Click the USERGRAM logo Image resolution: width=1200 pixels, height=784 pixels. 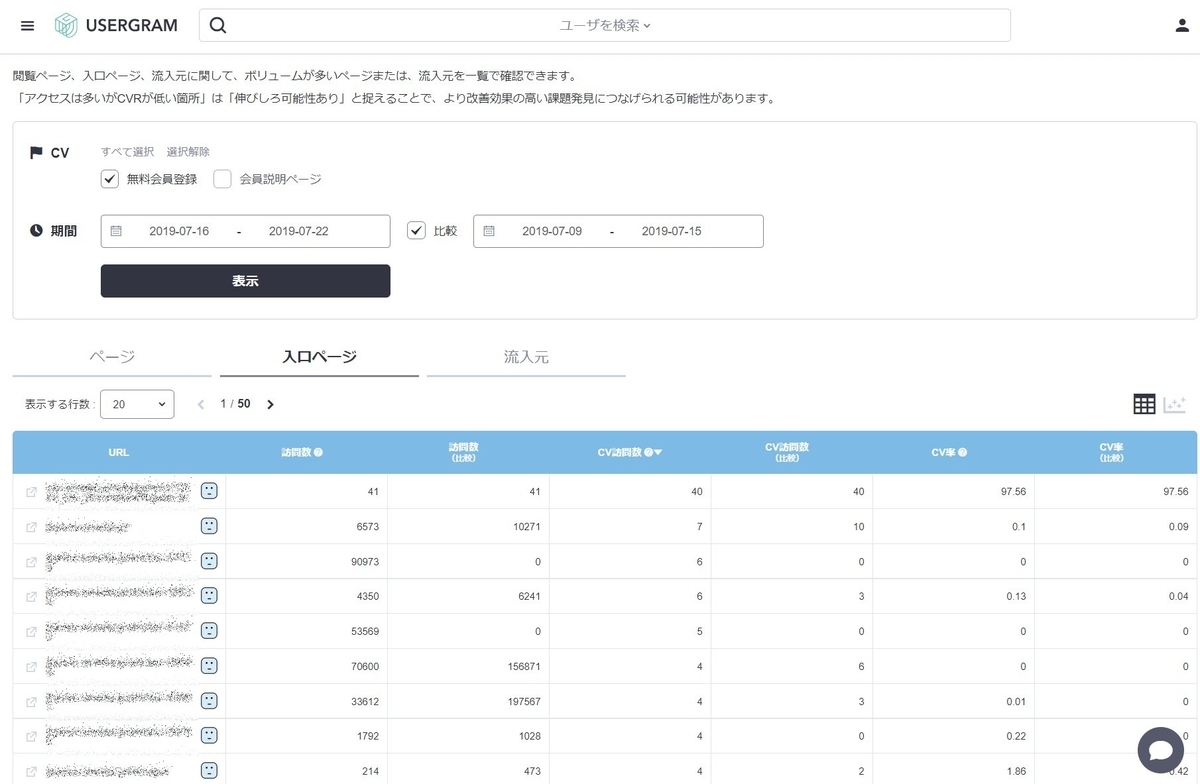tap(116, 26)
